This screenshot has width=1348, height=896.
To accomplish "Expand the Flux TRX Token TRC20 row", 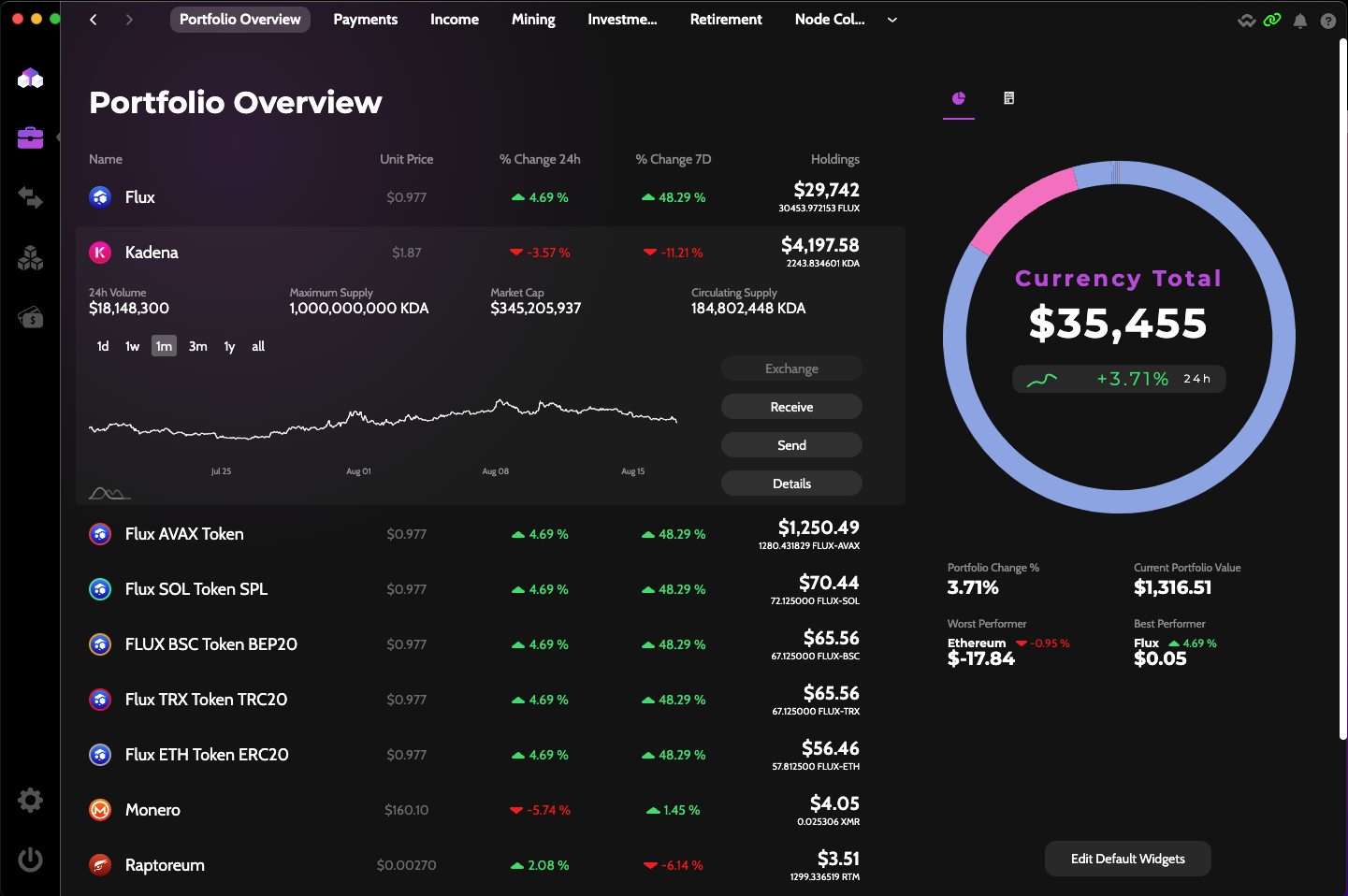I will click(x=490, y=700).
